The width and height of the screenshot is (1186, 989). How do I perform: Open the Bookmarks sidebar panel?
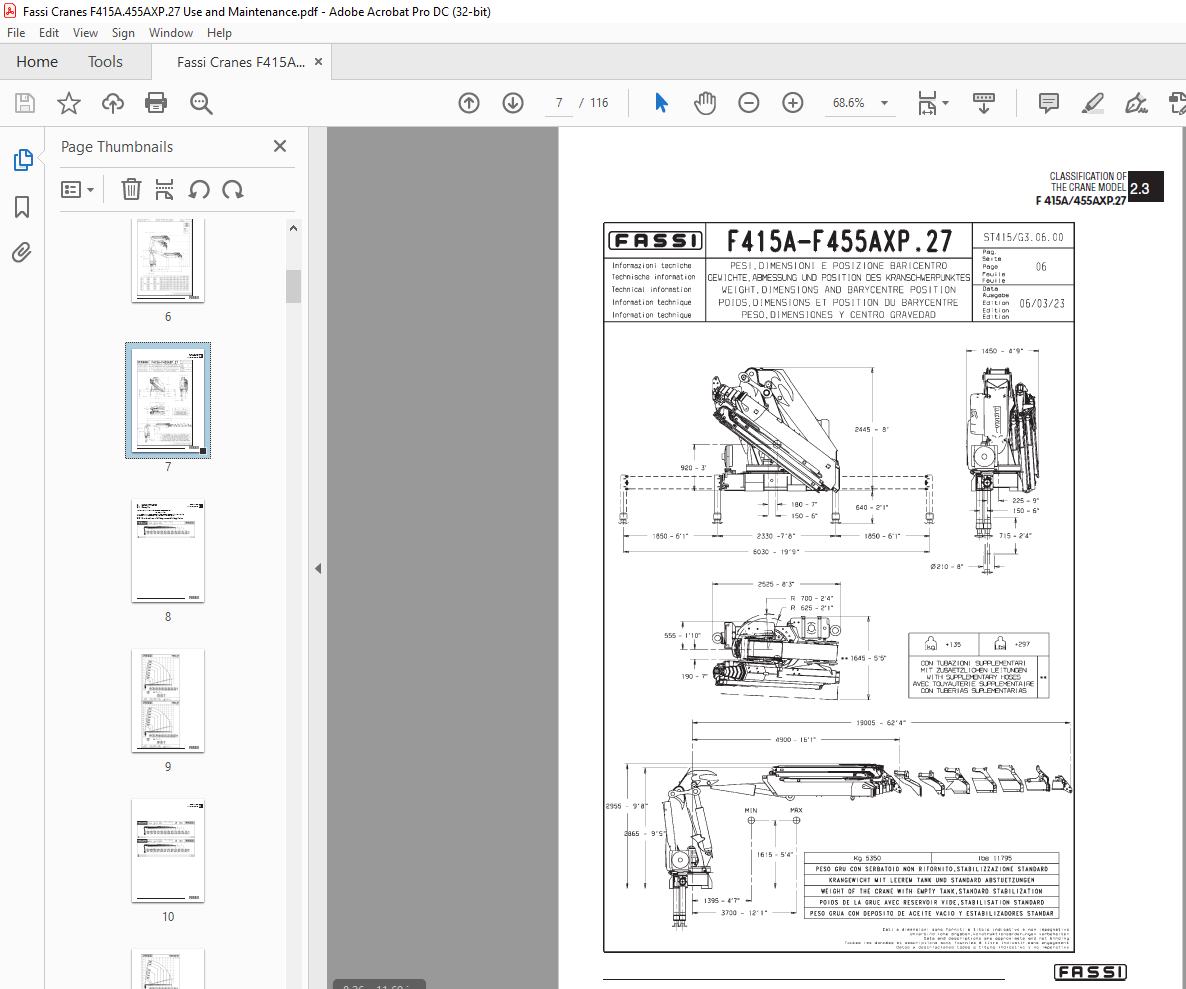click(22, 206)
